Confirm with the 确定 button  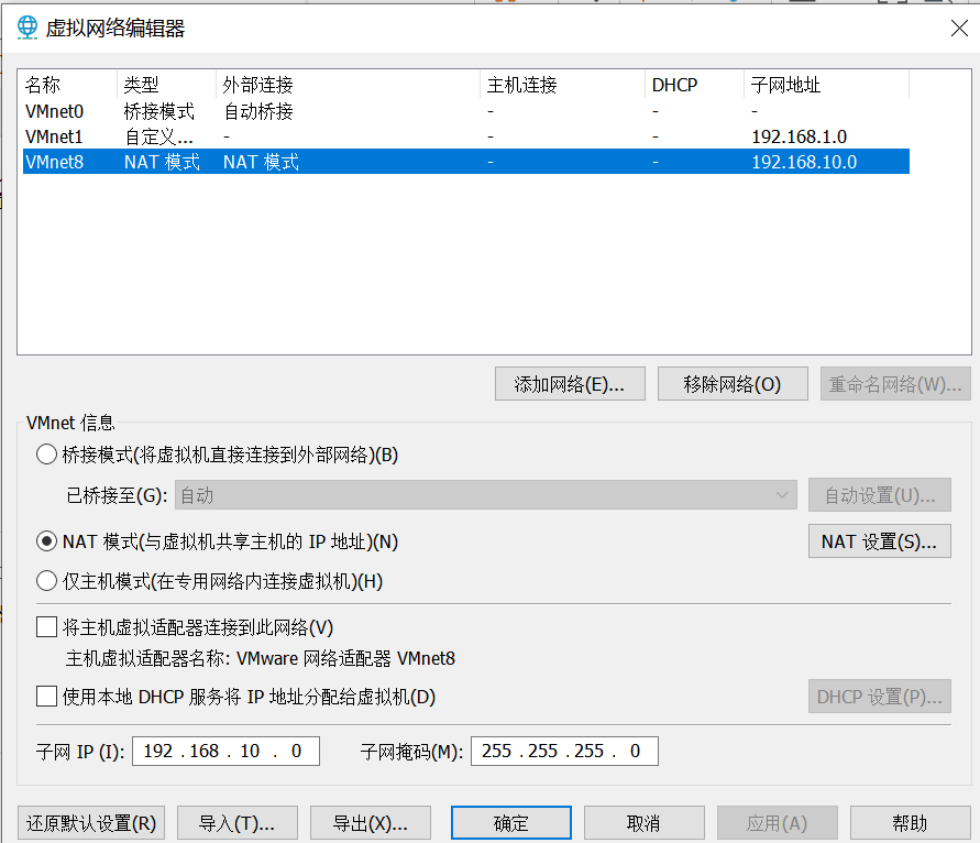click(x=511, y=823)
